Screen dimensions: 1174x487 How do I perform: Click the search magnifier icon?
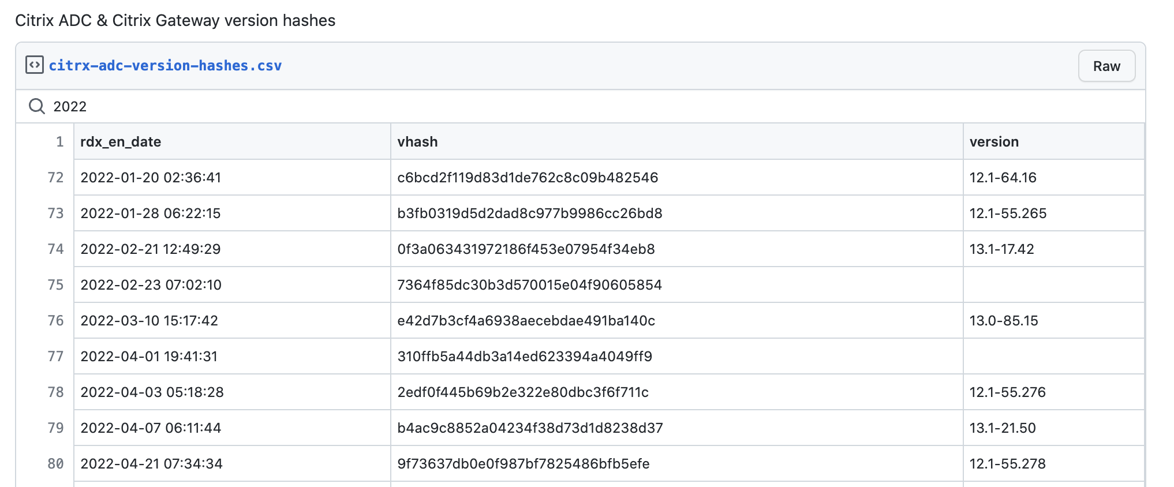(36, 106)
